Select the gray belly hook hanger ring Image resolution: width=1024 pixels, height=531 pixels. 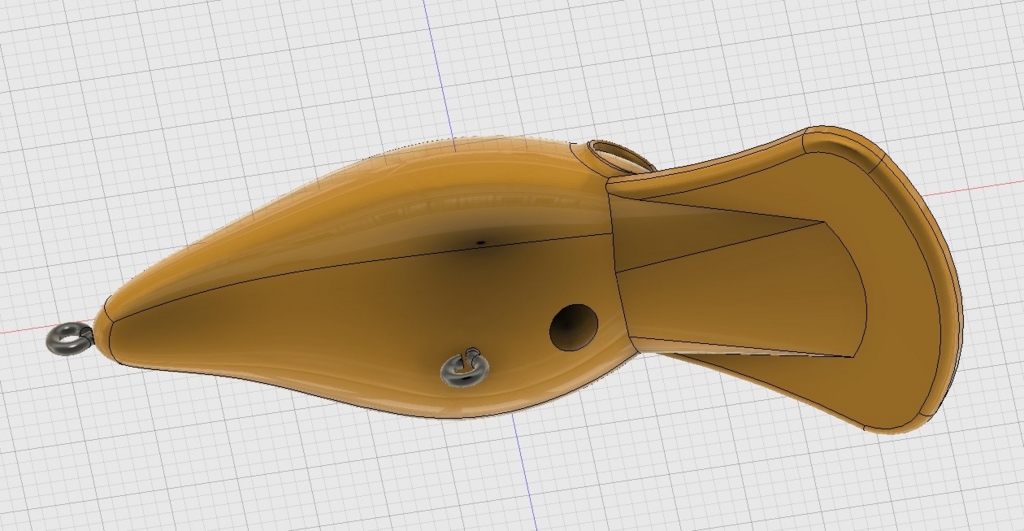[464, 367]
